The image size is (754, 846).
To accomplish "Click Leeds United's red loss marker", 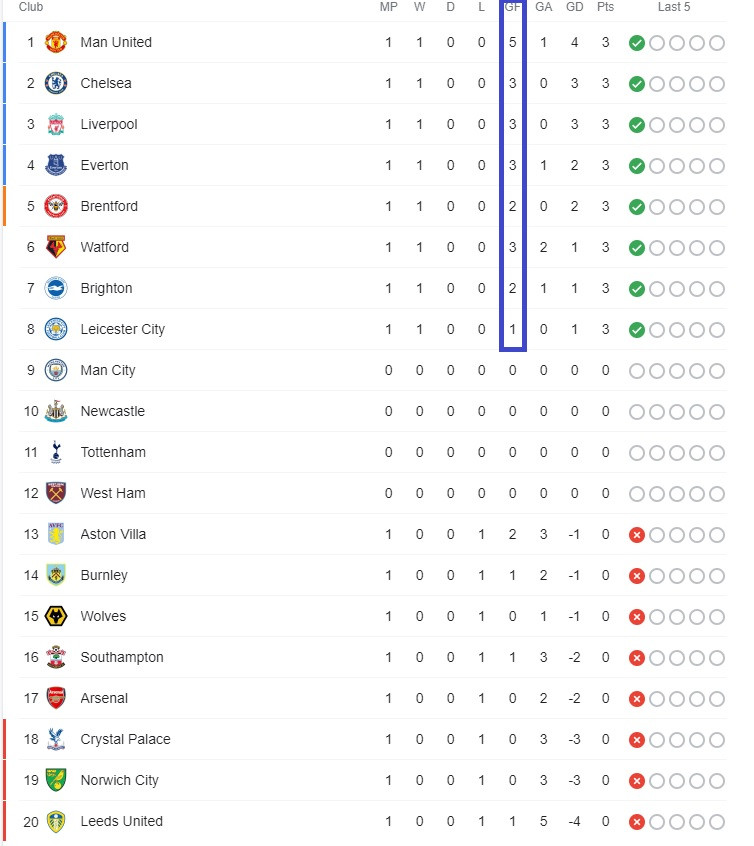I will pos(637,822).
